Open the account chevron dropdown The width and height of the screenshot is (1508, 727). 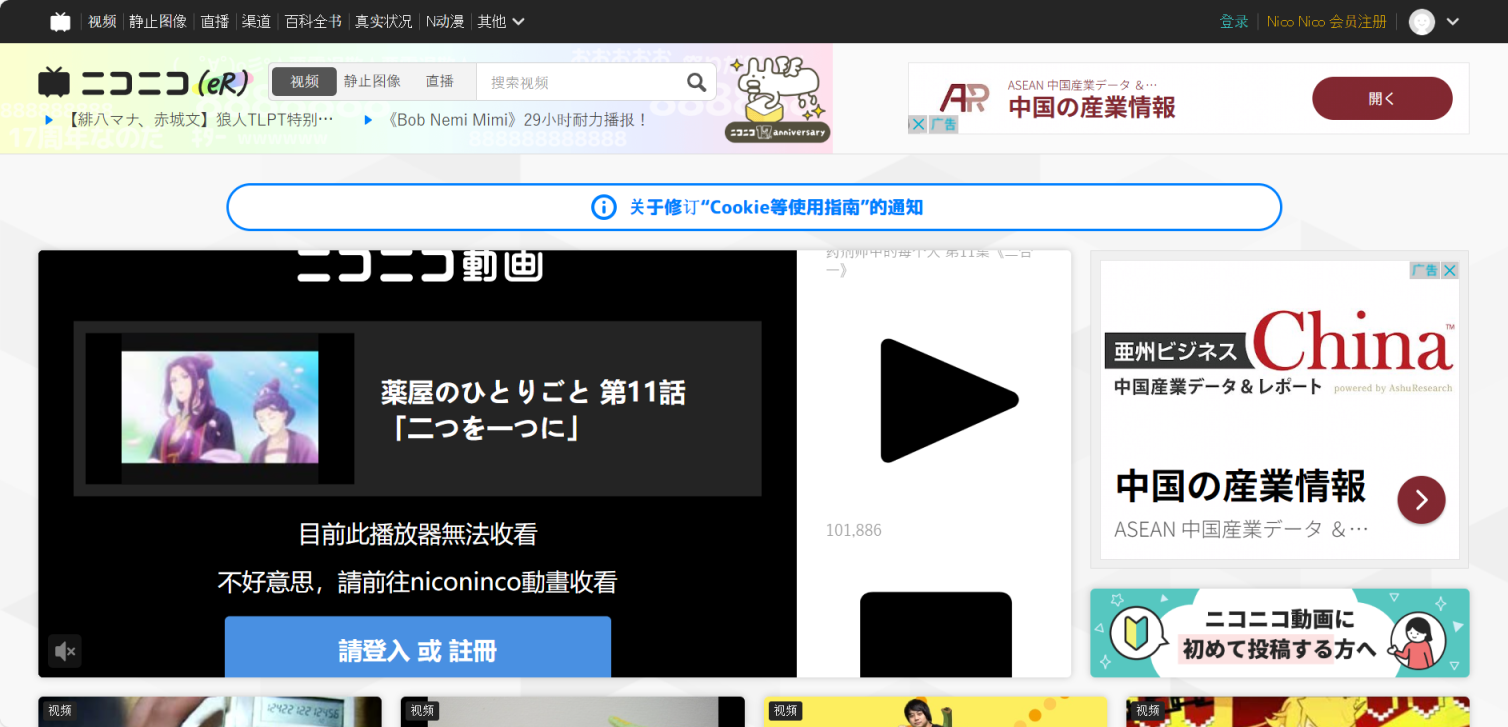tap(1452, 21)
